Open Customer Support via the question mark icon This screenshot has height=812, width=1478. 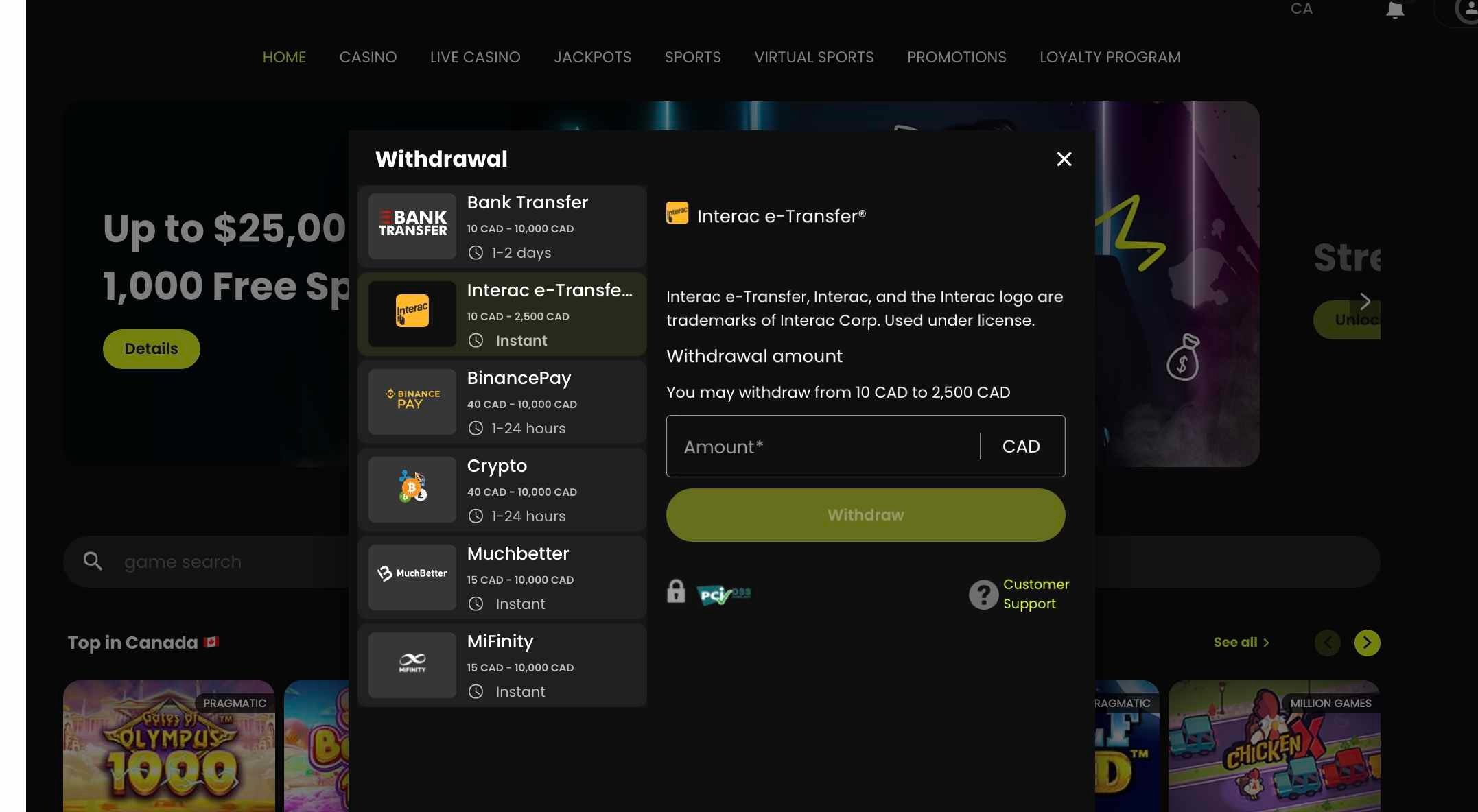tap(983, 594)
